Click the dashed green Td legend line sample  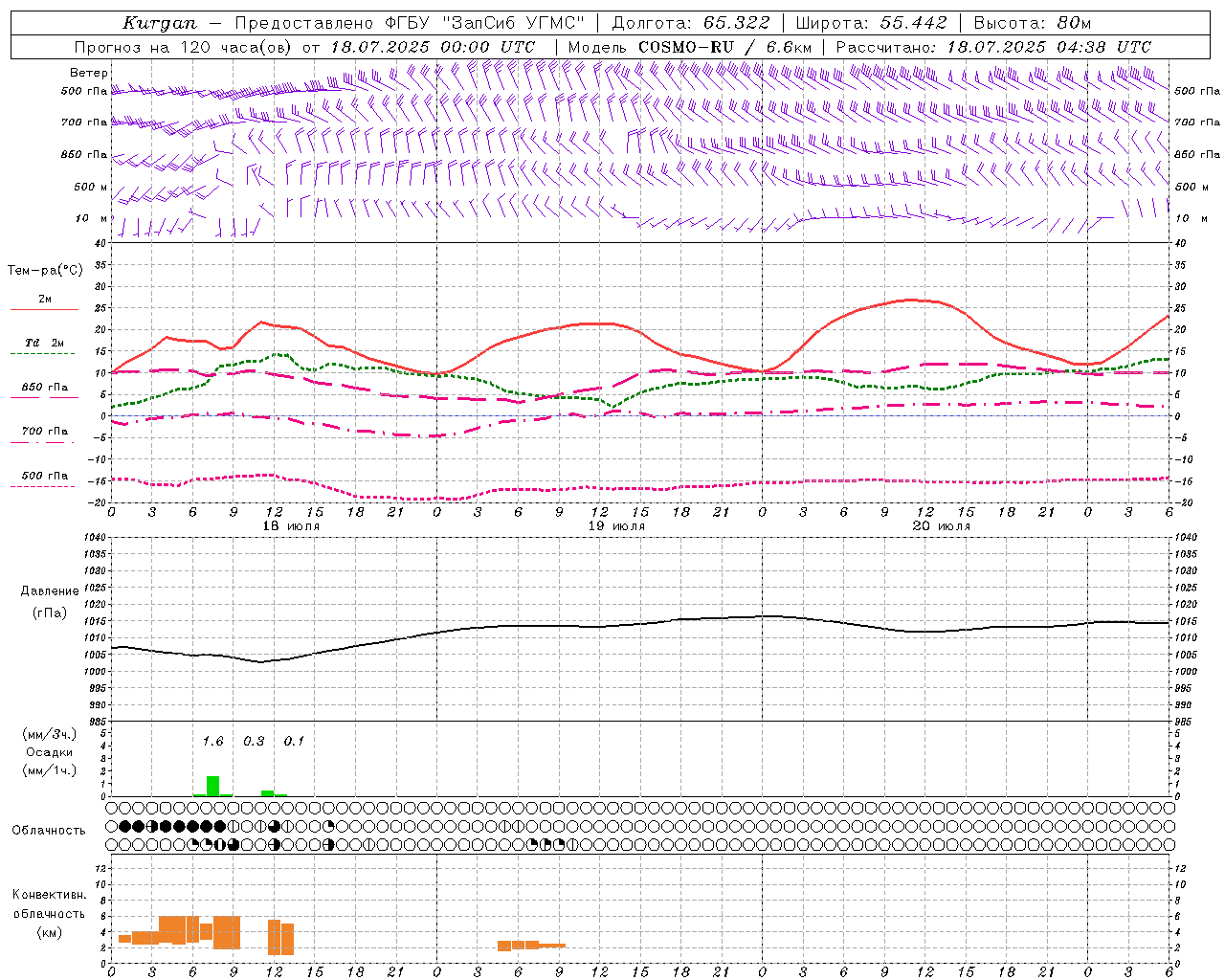(43, 353)
